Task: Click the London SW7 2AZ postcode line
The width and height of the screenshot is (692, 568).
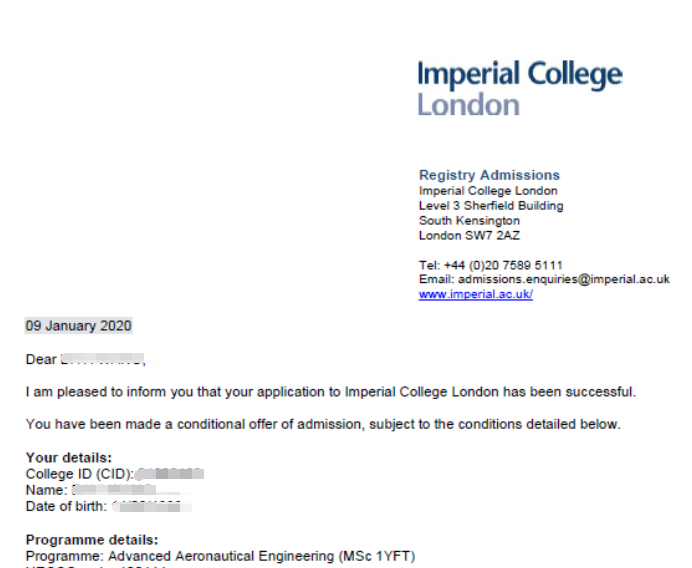Action: click(x=469, y=236)
